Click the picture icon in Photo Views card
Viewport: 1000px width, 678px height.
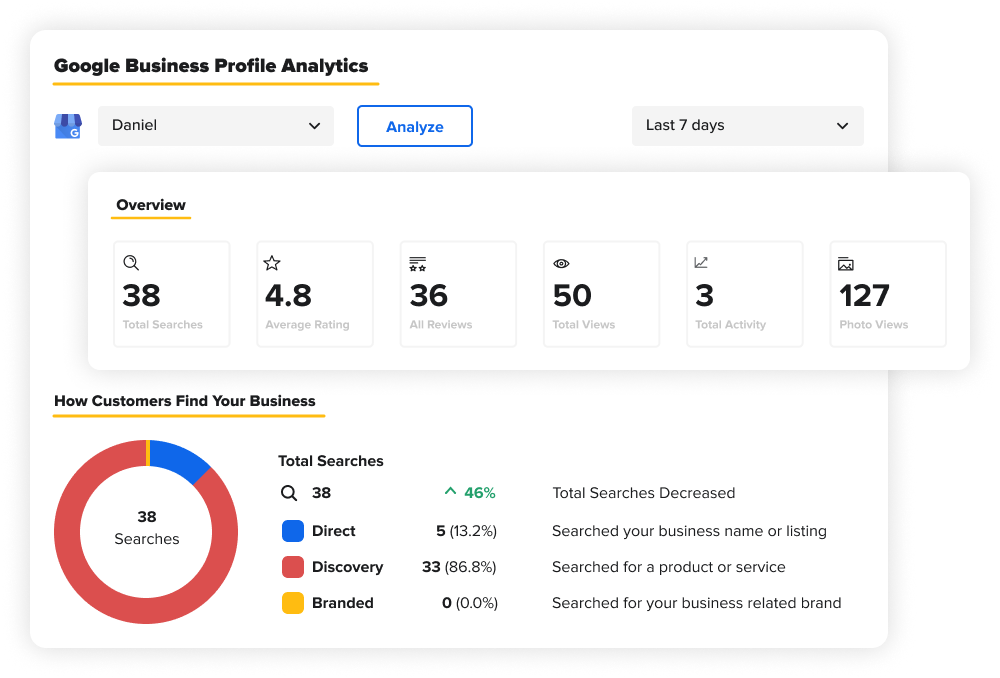pos(846,263)
